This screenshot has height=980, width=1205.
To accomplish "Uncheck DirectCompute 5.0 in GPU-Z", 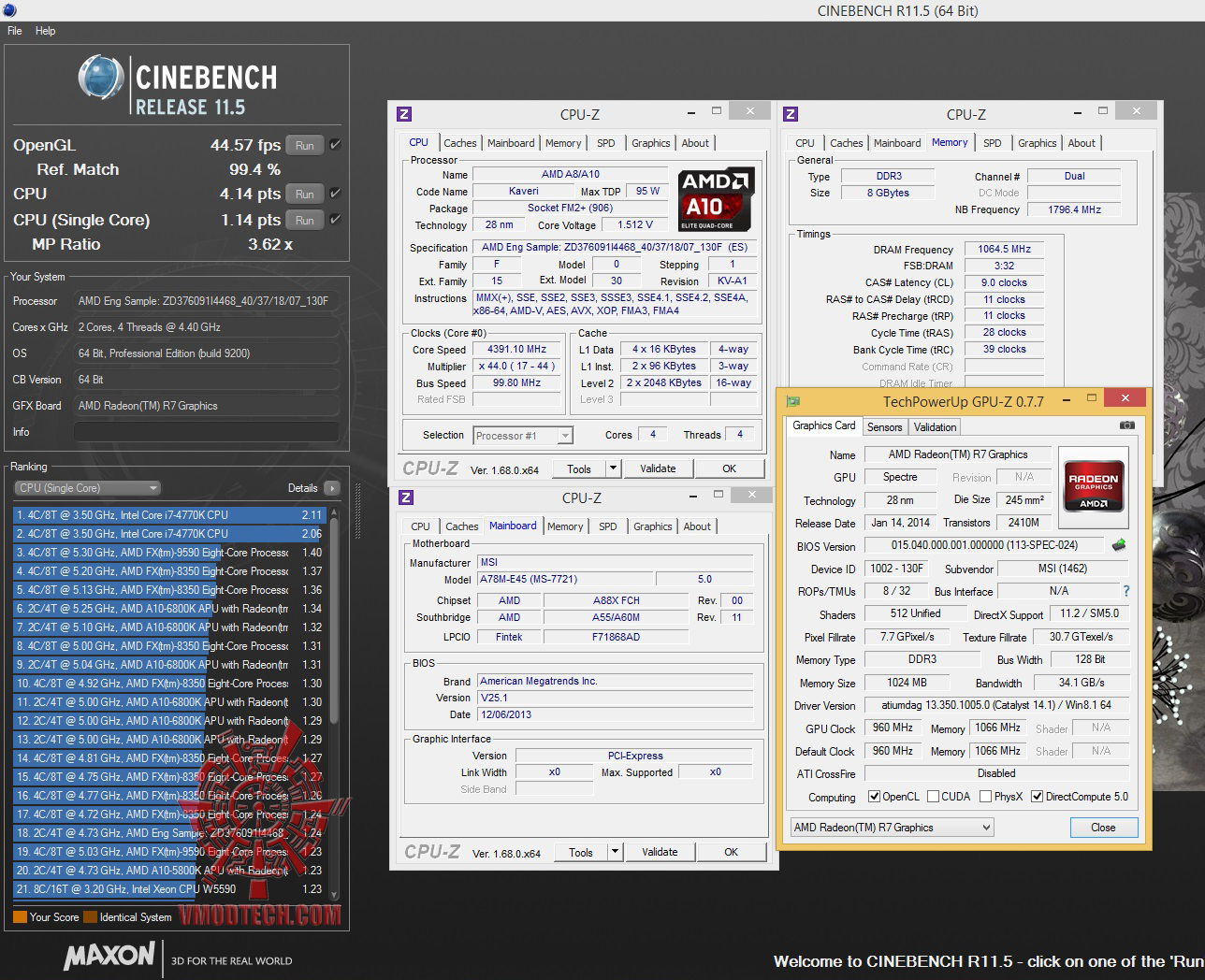I will tap(1037, 797).
